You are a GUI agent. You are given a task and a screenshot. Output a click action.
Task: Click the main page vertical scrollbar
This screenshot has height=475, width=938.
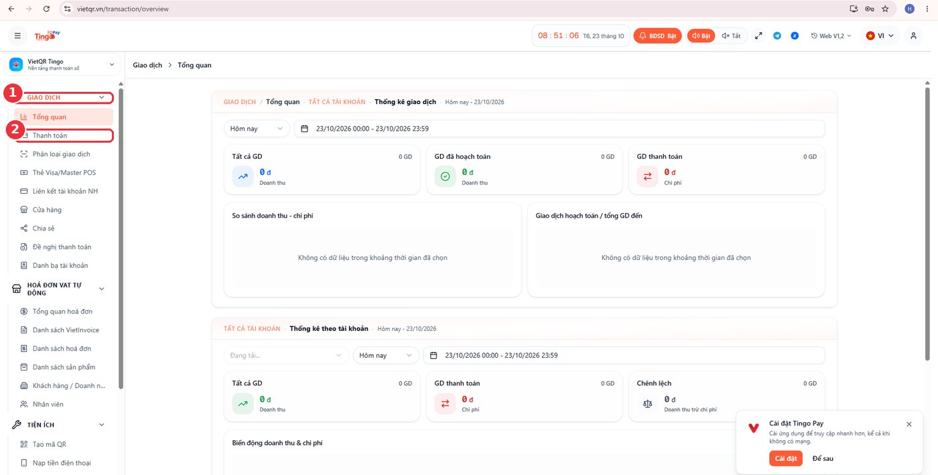927,224
